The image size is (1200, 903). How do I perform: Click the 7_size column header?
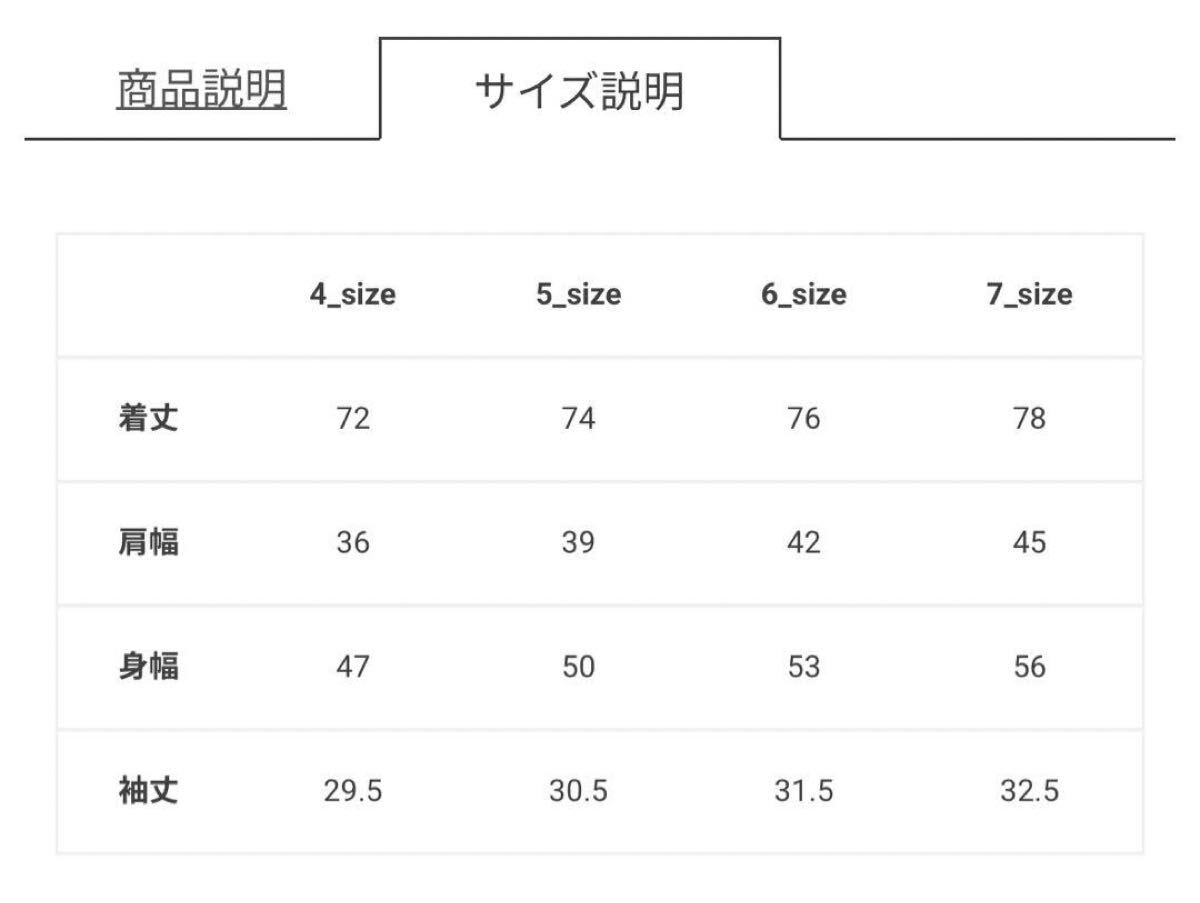click(1029, 295)
